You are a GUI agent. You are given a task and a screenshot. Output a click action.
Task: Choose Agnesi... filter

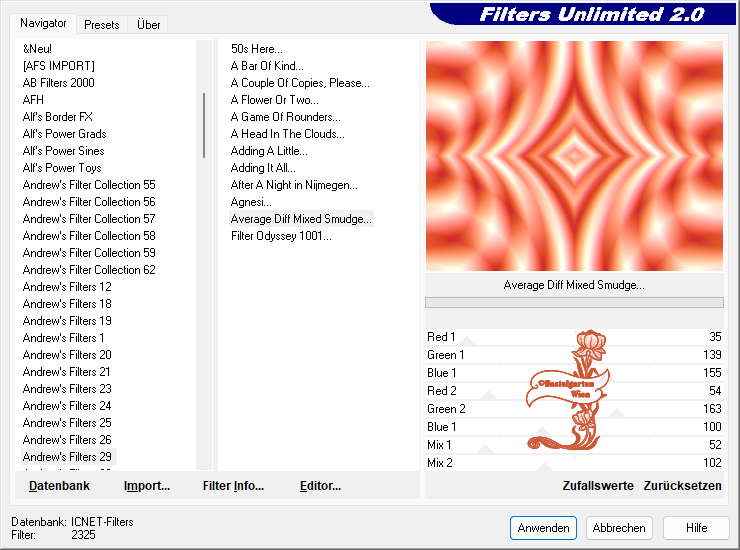click(251, 202)
